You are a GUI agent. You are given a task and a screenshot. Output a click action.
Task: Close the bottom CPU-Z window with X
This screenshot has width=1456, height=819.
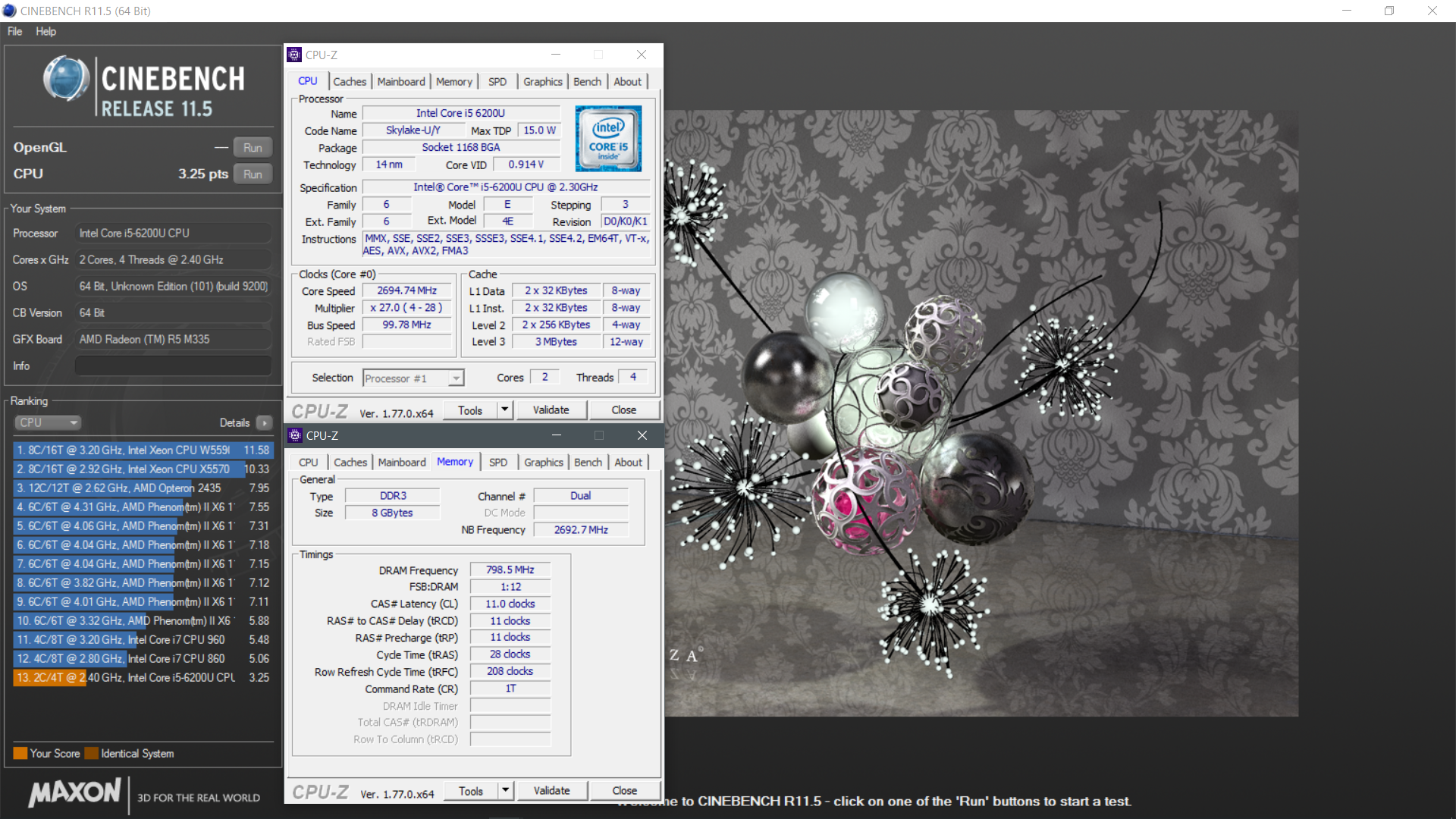click(642, 435)
